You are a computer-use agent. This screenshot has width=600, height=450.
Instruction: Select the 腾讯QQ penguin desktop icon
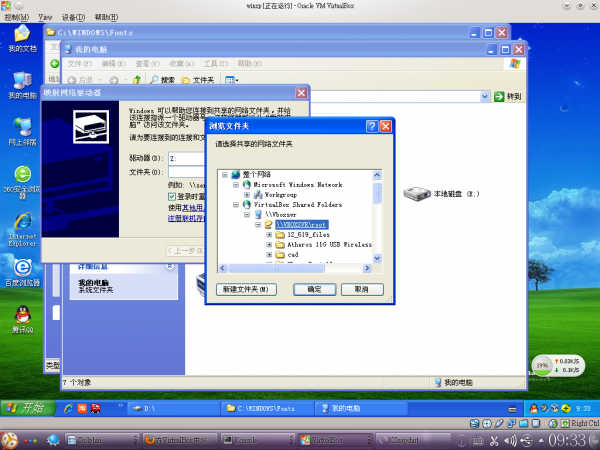point(22,320)
